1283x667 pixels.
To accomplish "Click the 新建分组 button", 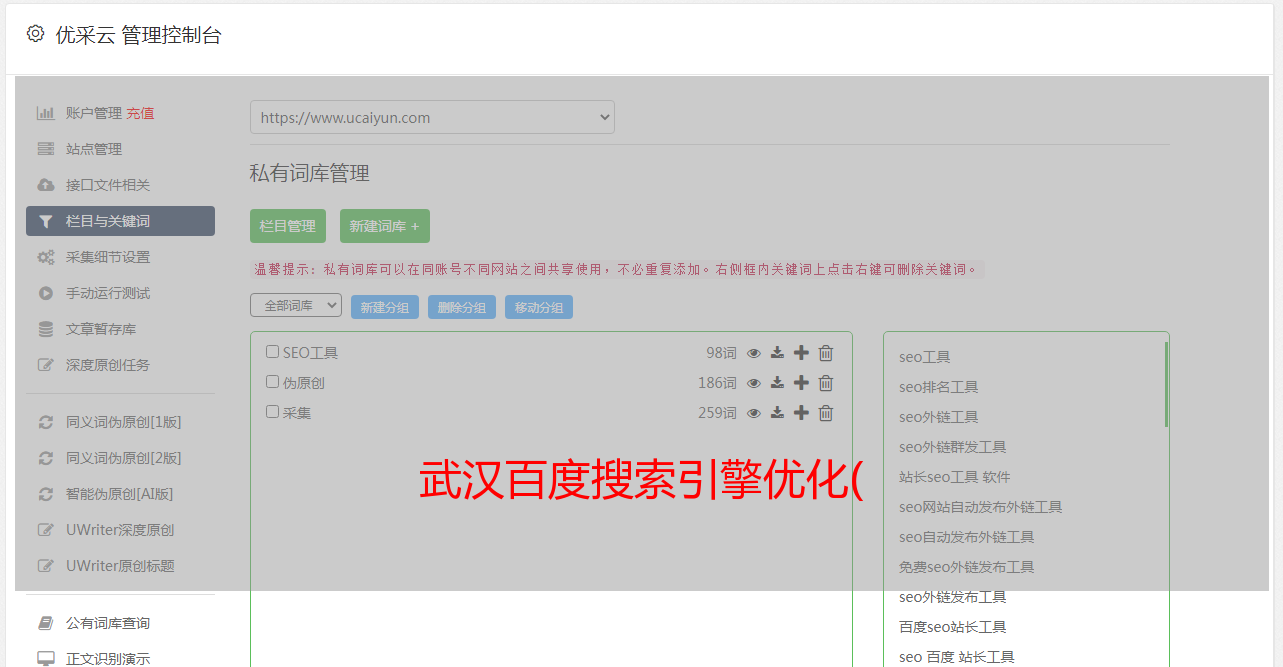I will coord(385,308).
